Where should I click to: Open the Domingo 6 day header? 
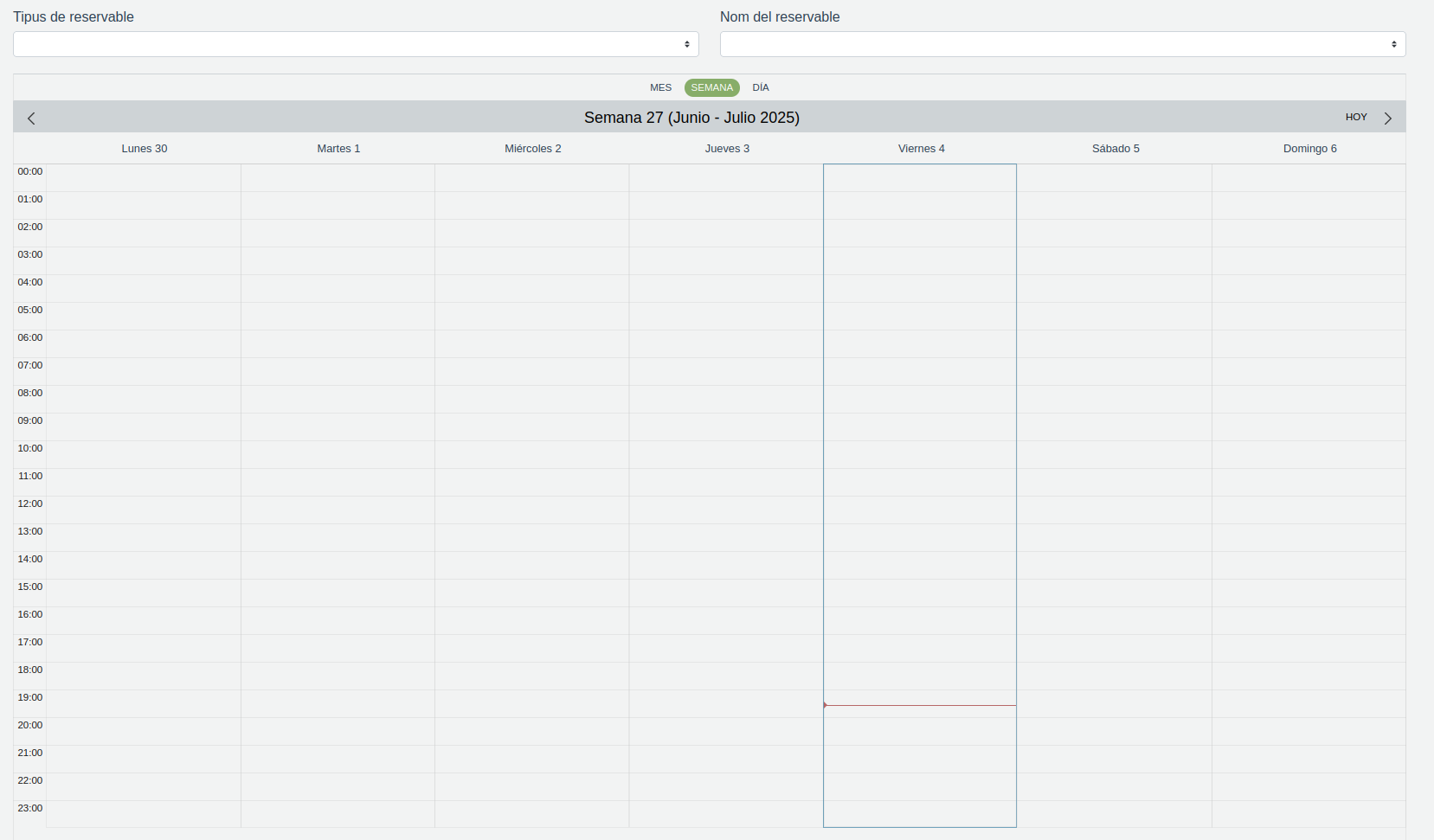tap(1309, 149)
